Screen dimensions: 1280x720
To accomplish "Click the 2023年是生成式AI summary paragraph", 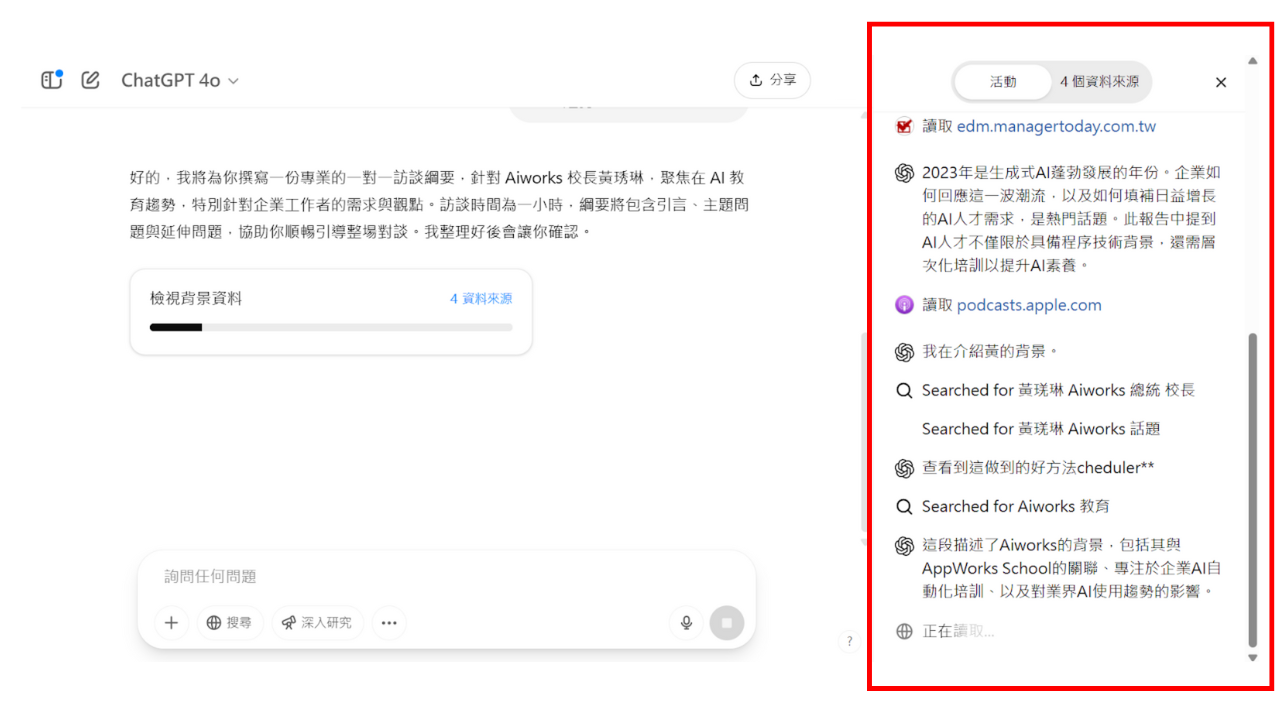I will click(x=1071, y=218).
